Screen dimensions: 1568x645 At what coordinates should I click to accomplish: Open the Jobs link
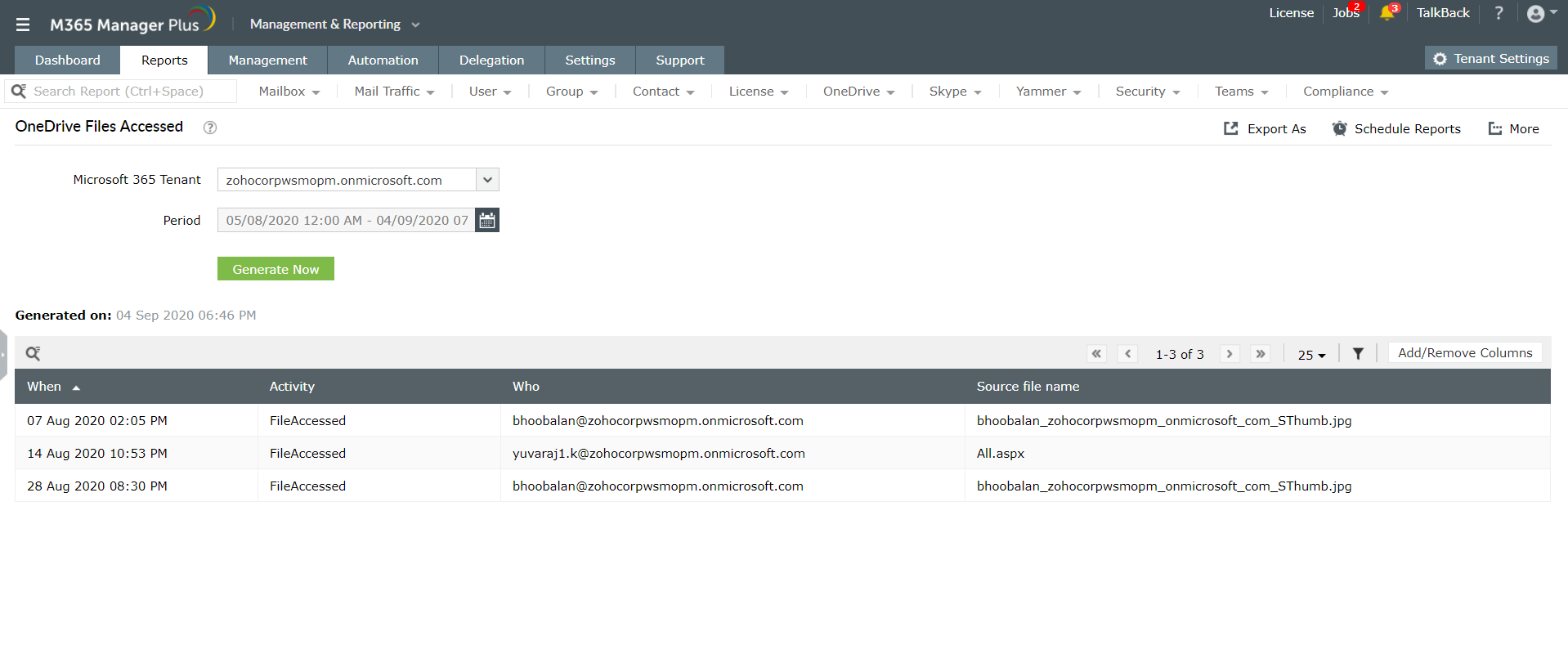click(x=1346, y=13)
